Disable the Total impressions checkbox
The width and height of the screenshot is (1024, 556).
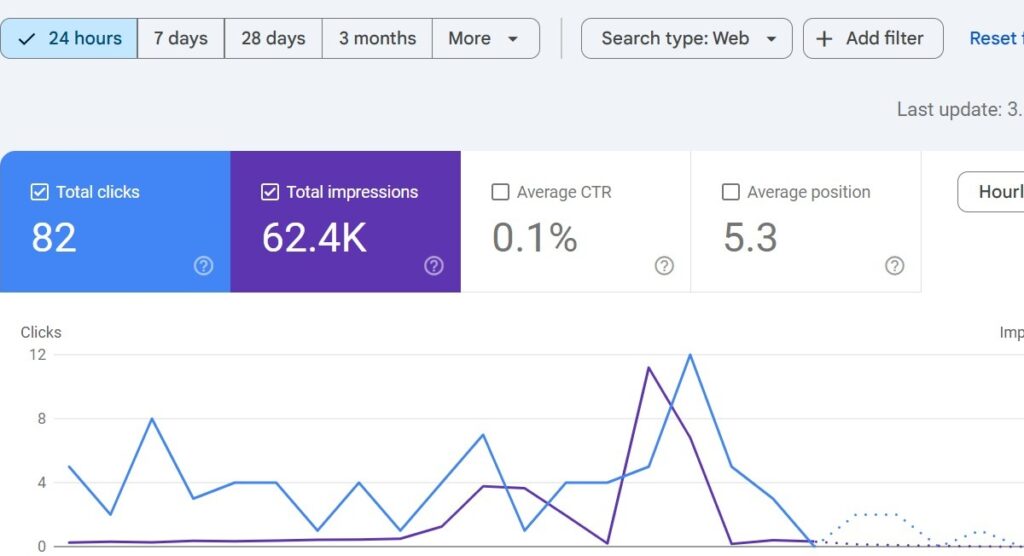tap(270, 192)
